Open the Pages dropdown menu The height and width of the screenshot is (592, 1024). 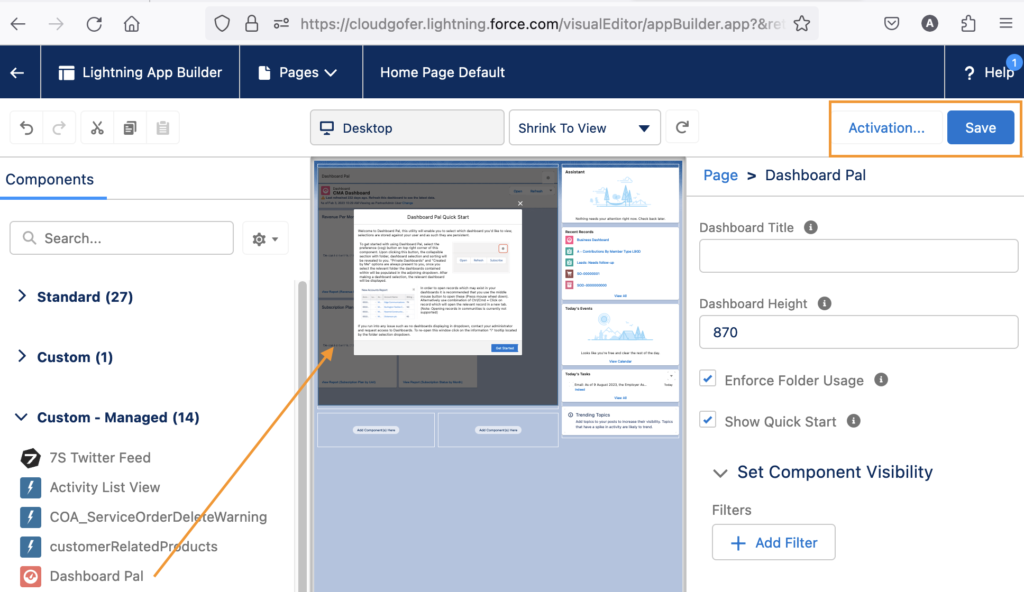[298, 73]
